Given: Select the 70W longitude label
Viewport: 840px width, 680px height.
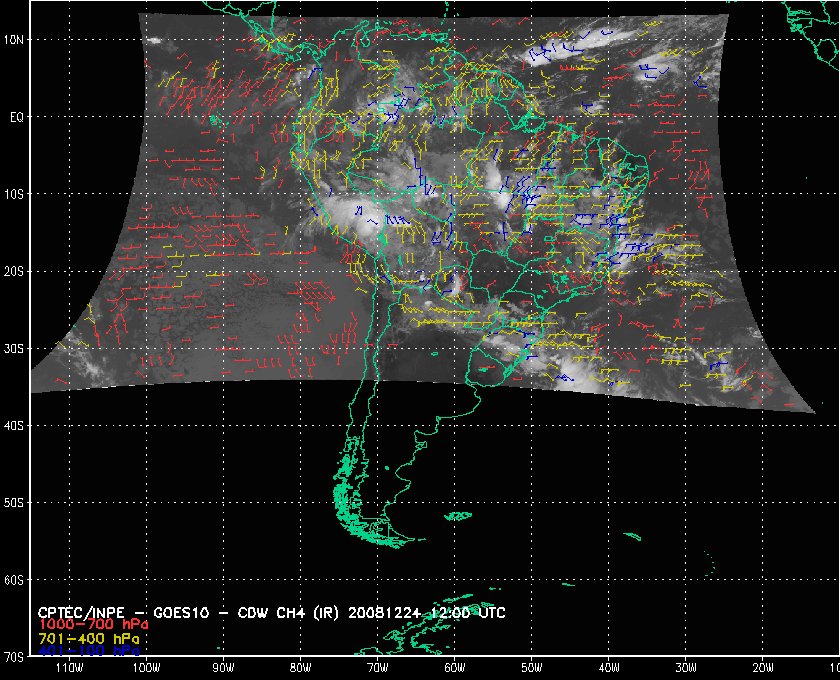Looking at the screenshot, I should click(x=377, y=666).
